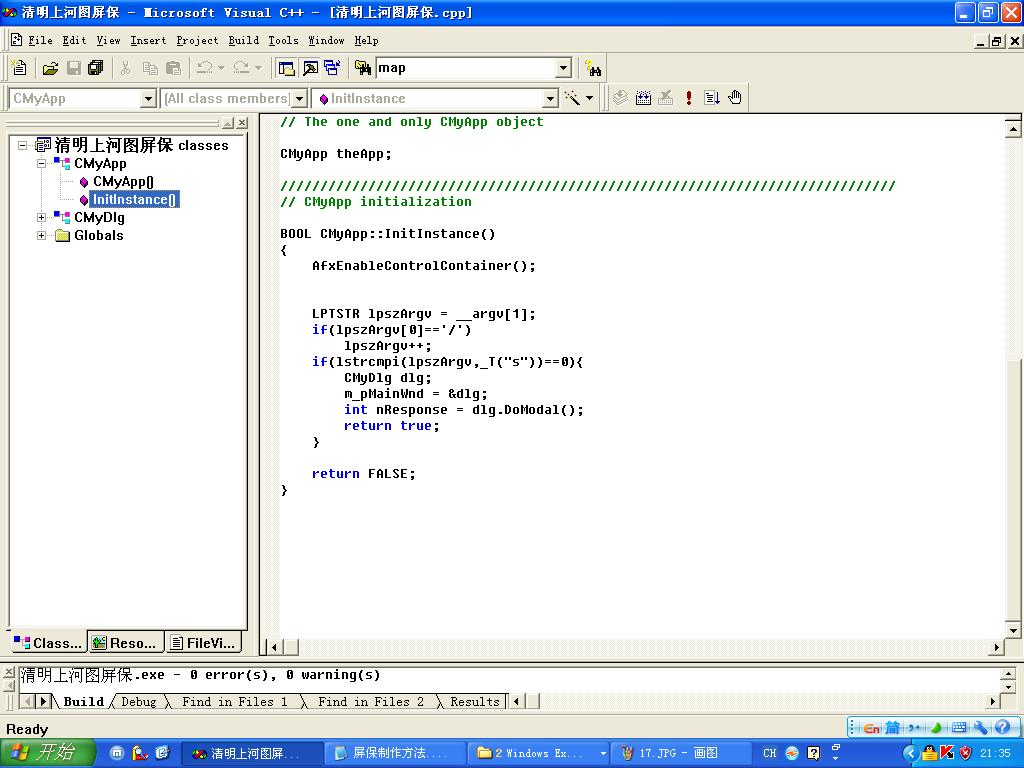This screenshot has width=1024, height=768.
Task: Expand the Globals folder node
Action: click(x=41, y=235)
